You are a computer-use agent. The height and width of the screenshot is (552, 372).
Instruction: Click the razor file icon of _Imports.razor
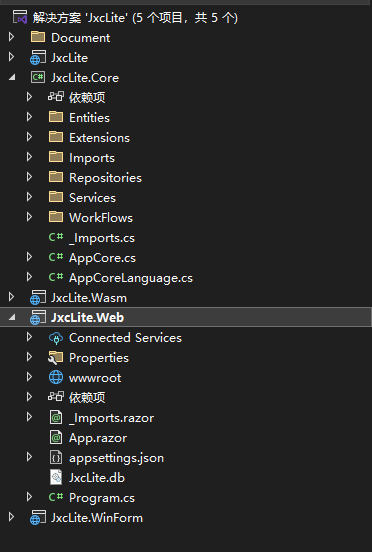(56, 418)
